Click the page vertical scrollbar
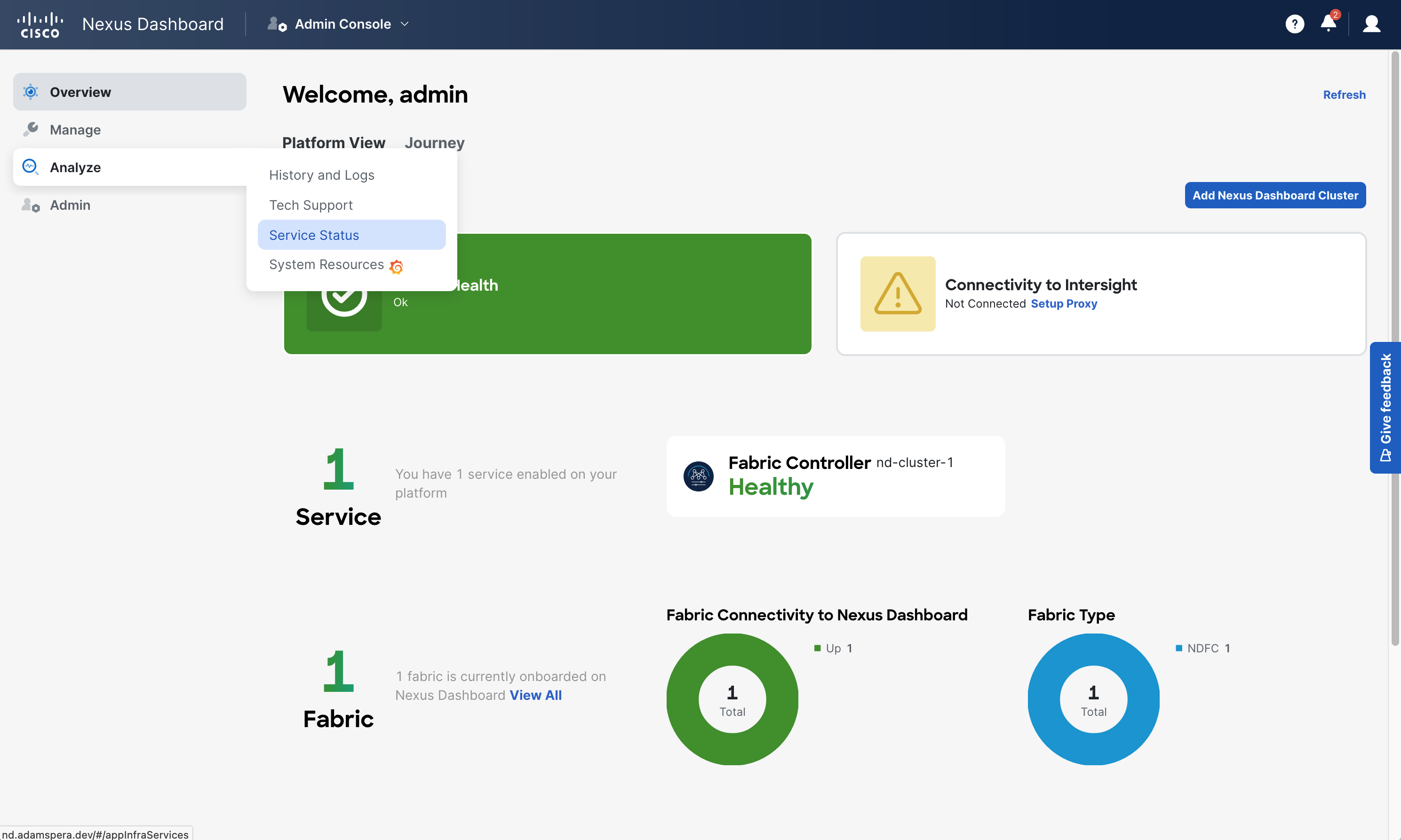 pos(1395,348)
